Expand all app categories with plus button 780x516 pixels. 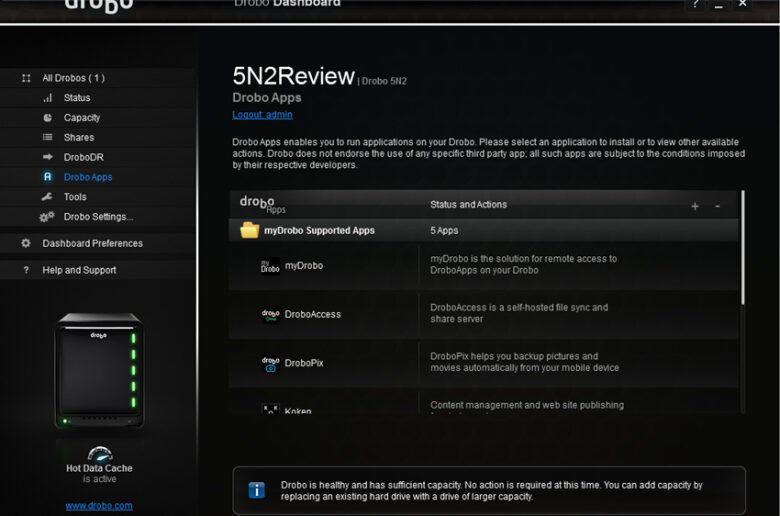point(695,206)
